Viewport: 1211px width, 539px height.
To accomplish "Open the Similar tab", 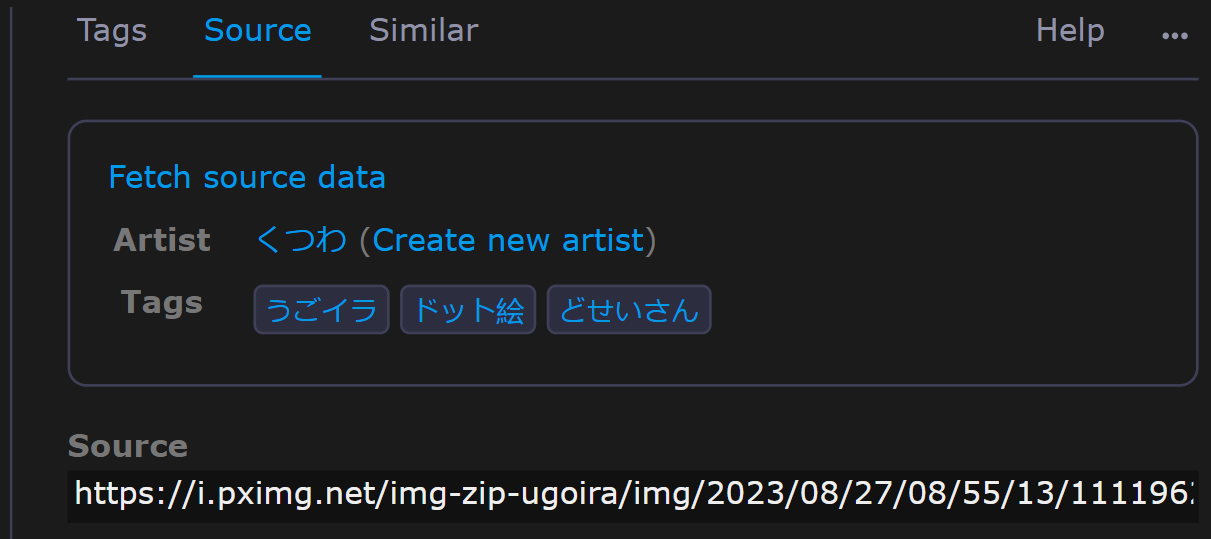I will click(423, 31).
